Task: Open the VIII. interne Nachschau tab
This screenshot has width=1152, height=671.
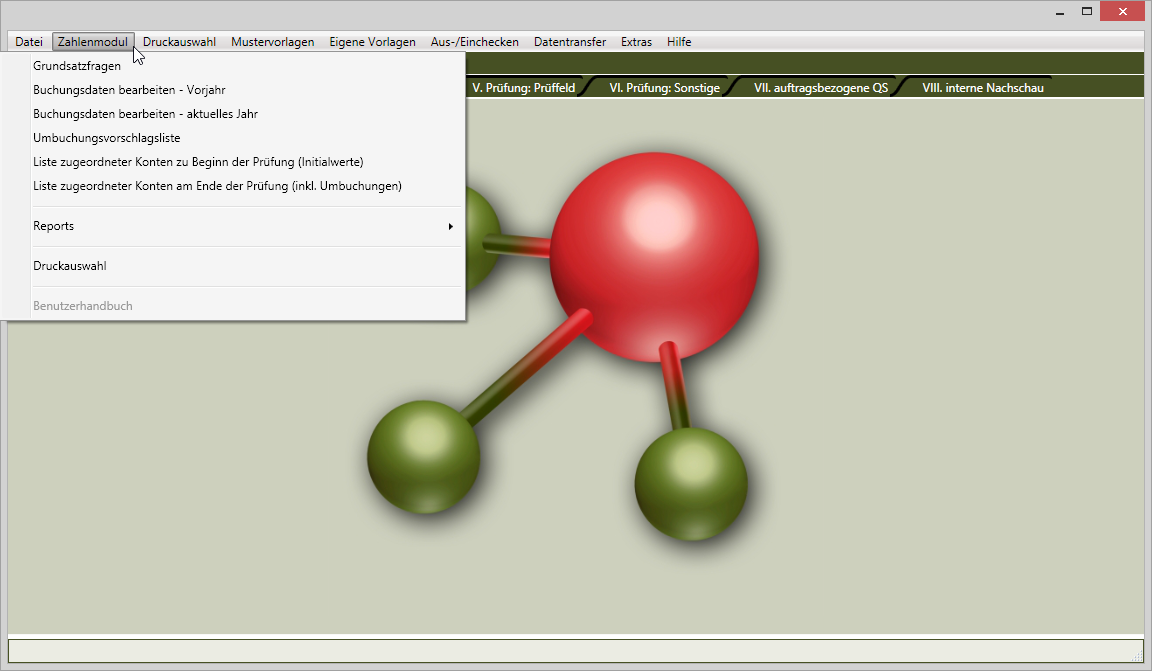Action: pos(982,88)
